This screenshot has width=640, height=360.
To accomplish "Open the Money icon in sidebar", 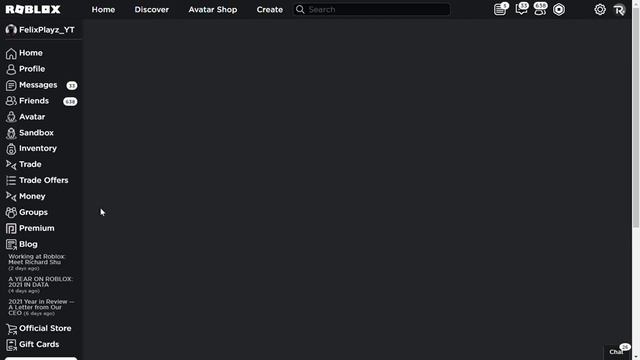I will click(11, 196).
